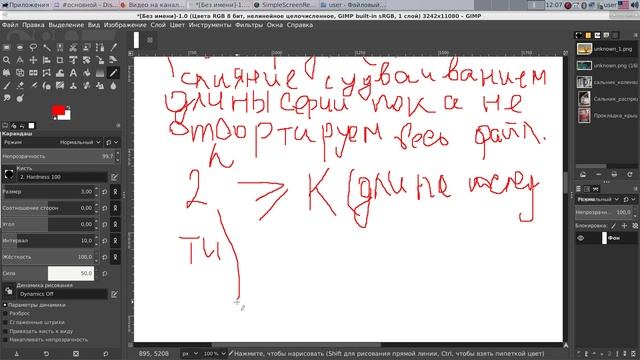Save tool preset at bottom of options
640x360 pixels.
[16, 353]
